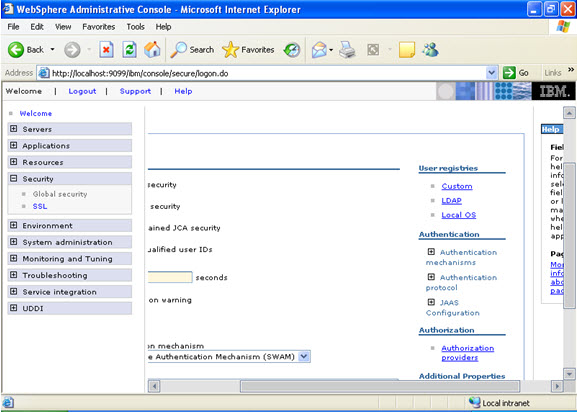The height and width of the screenshot is (412, 577).
Task: Expand JAAS Configuration
Action: (431, 302)
